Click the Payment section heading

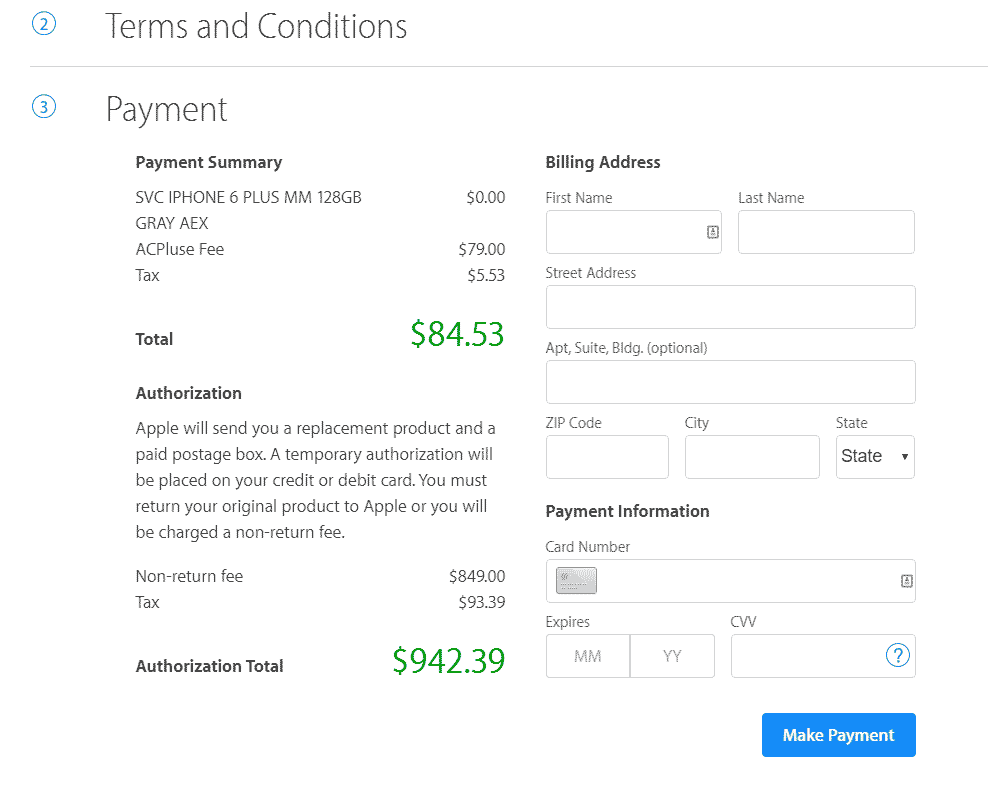pos(167,109)
